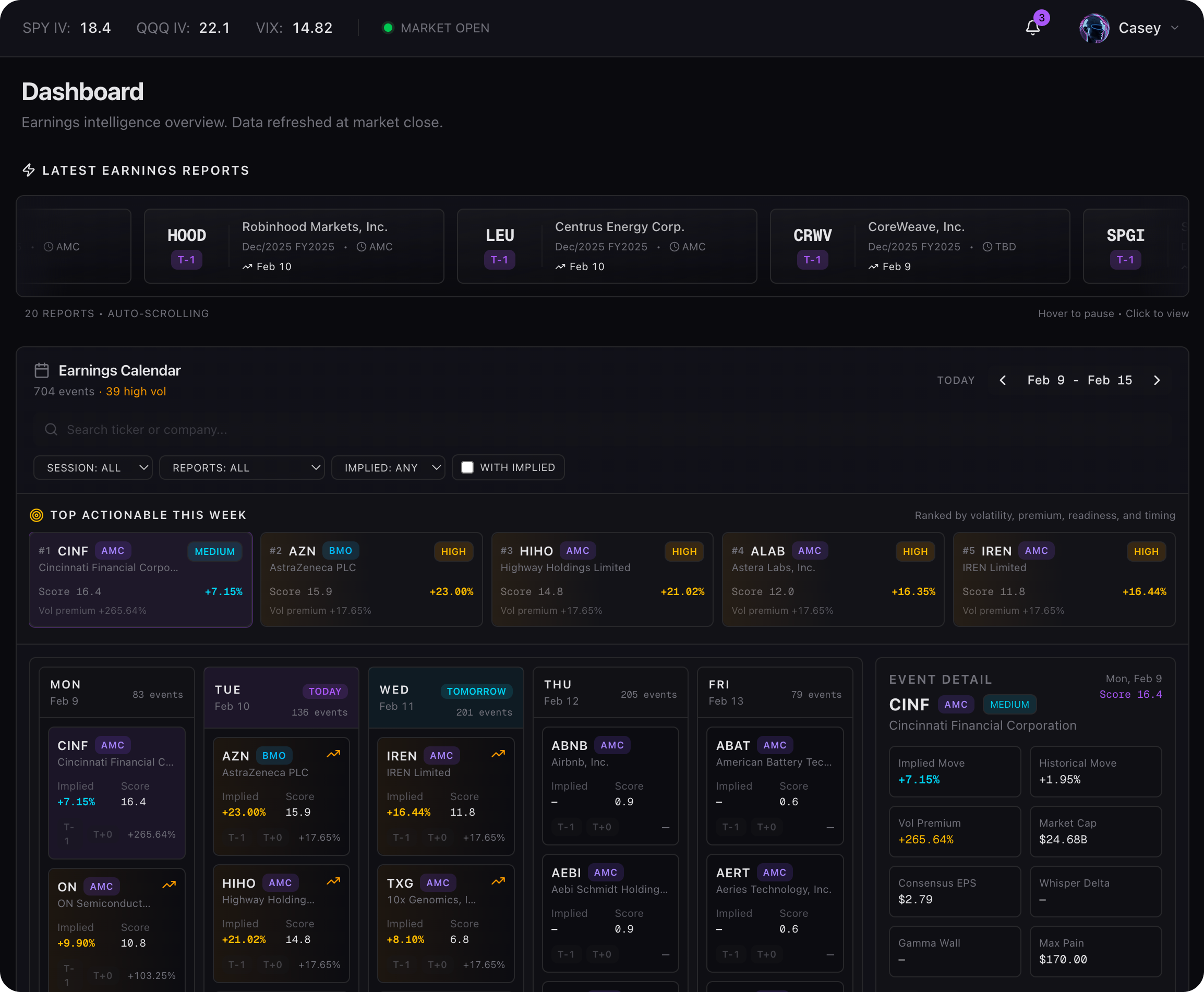Open the Session: All dropdown
This screenshot has height=992, width=1204.
pos(93,467)
